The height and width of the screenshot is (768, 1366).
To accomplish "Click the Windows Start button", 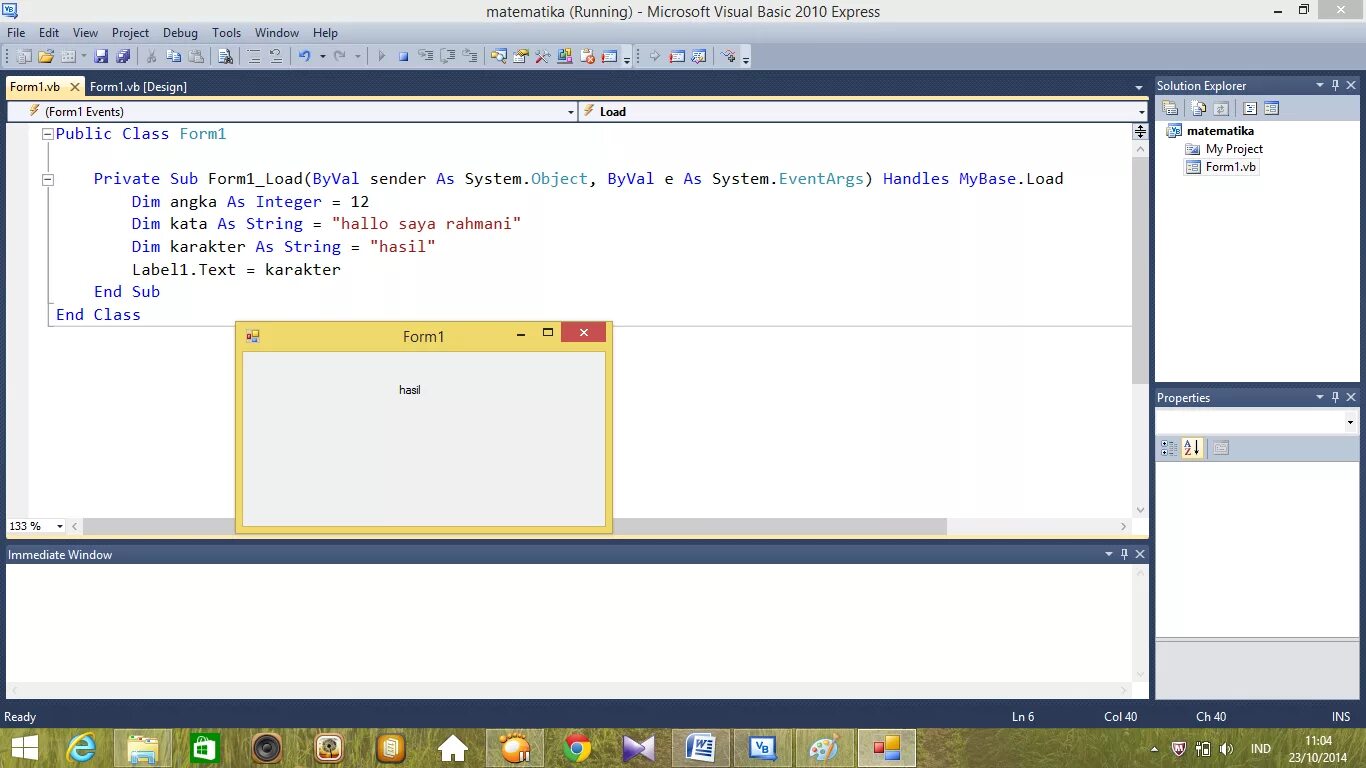I will point(25,748).
